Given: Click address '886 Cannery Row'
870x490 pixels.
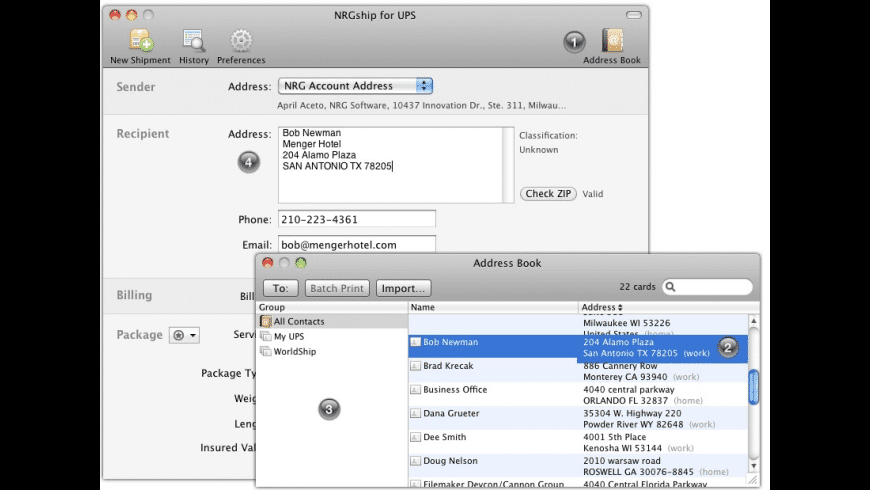Looking at the screenshot, I should (x=620, y=366).
